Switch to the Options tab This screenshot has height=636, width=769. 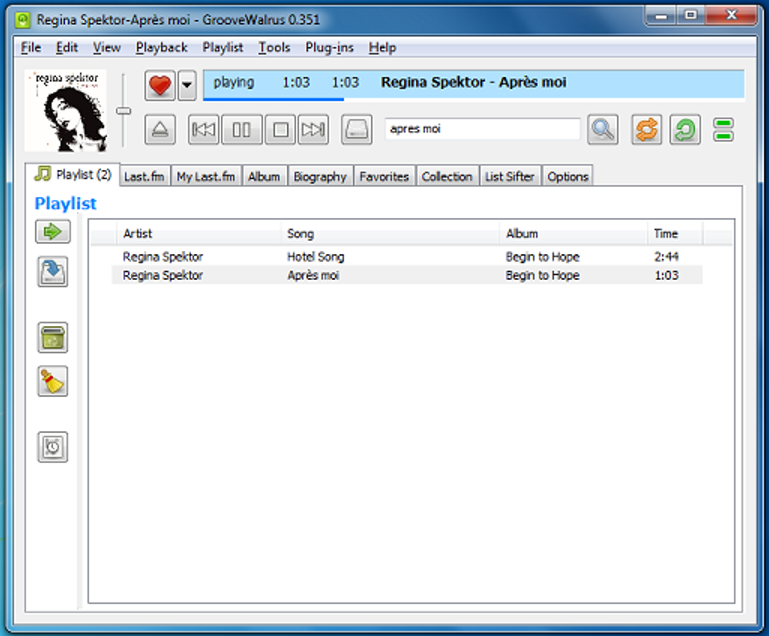pos(568,177)
